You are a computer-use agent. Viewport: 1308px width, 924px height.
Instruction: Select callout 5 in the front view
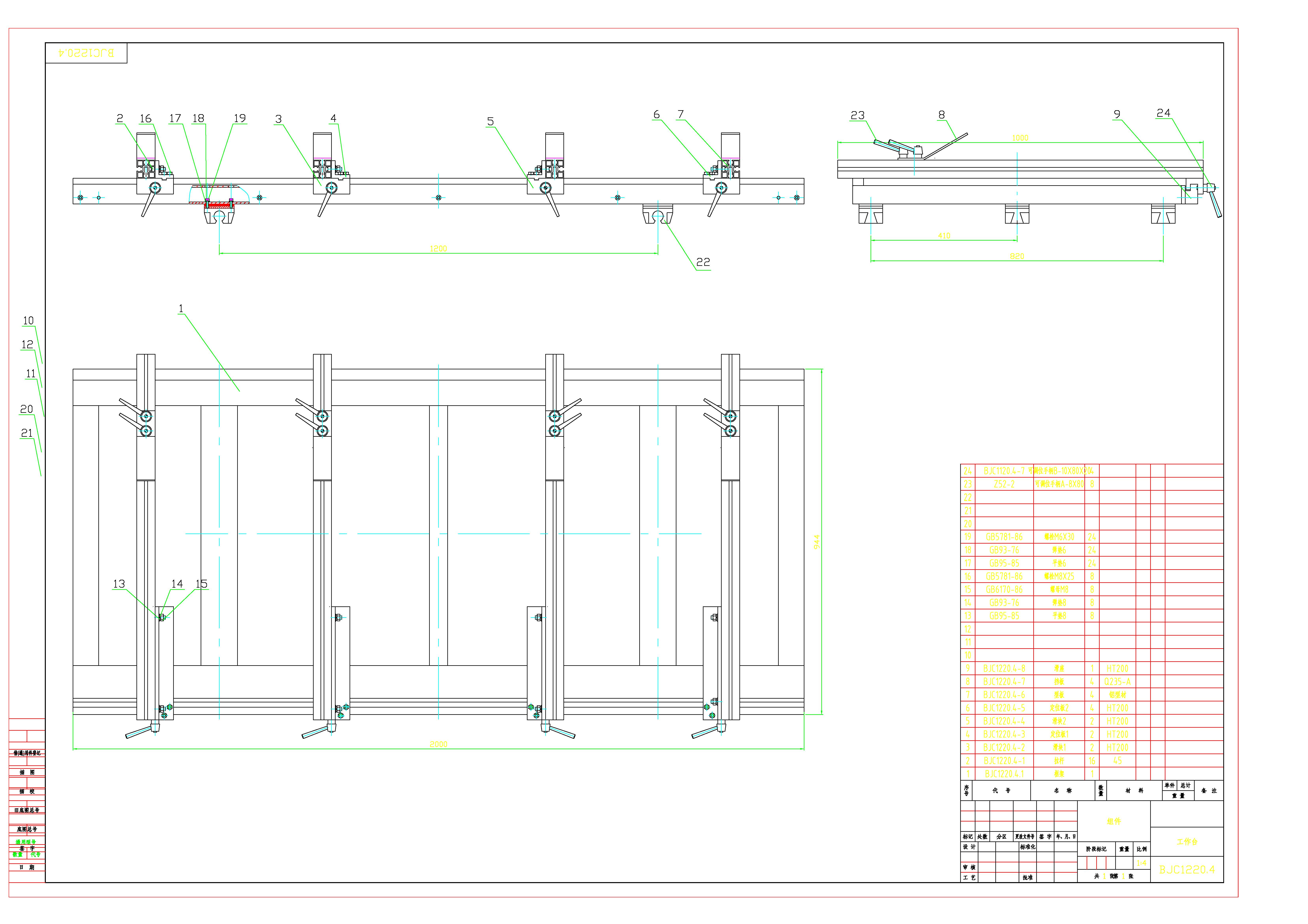[x=491, y=121]
